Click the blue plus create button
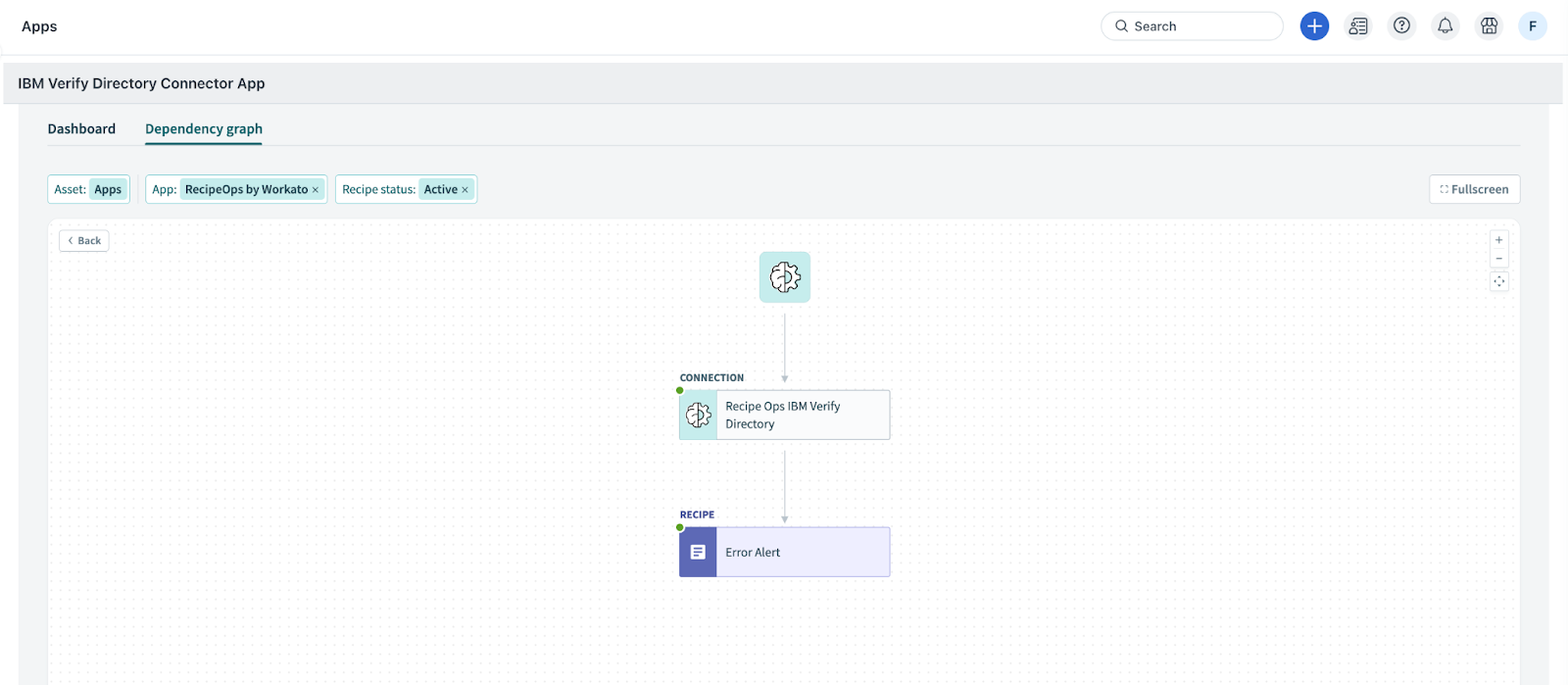The image size is (1568, 685). coord(1314,26)
